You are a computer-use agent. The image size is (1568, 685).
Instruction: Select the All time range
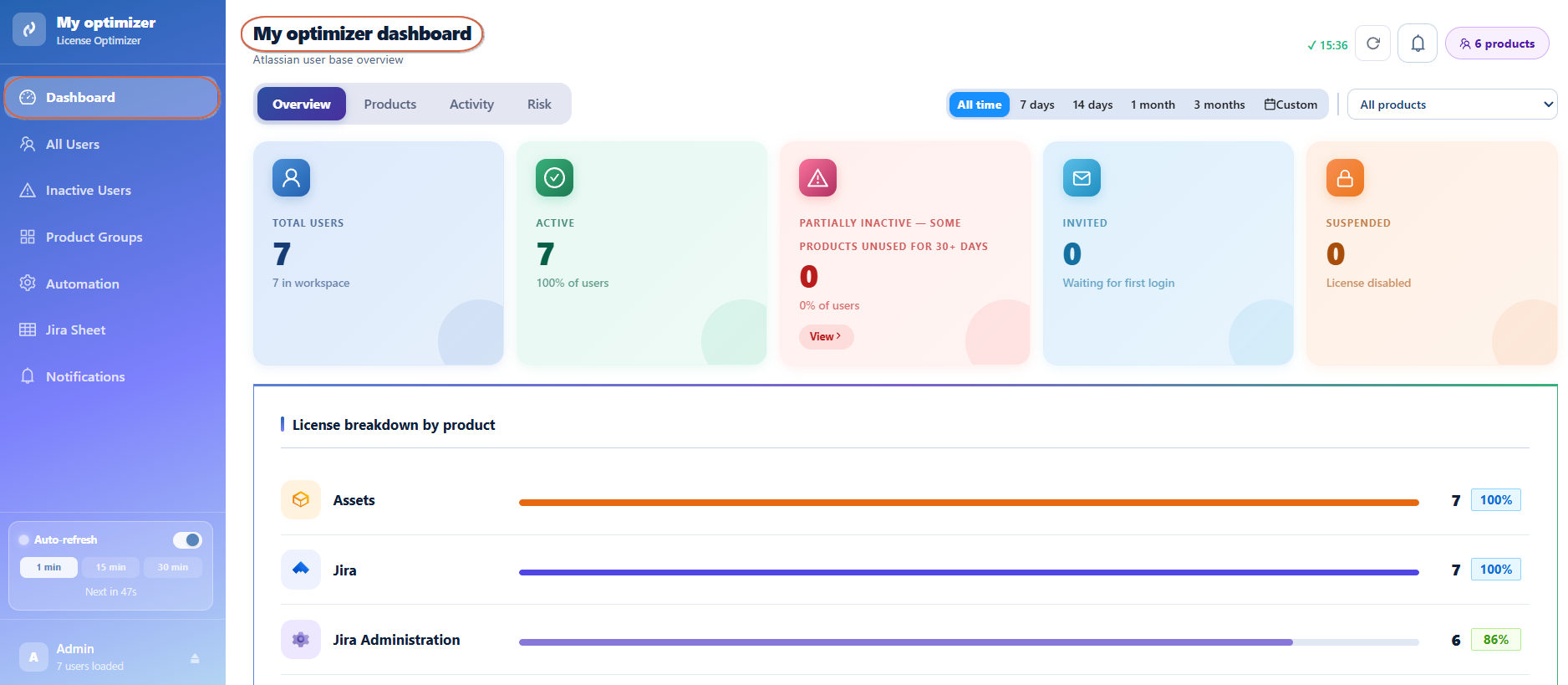coord(979,105)
